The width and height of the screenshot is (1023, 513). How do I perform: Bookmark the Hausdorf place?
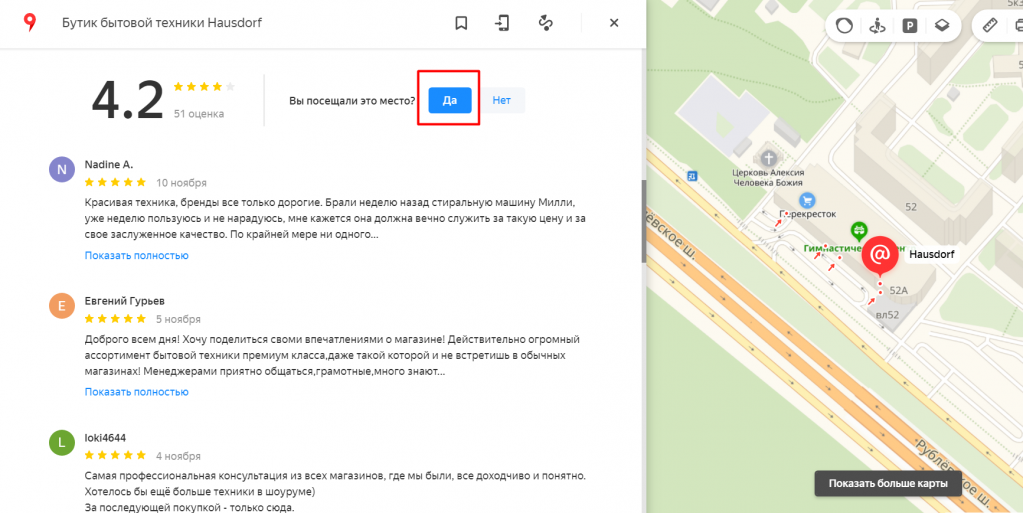461,23
